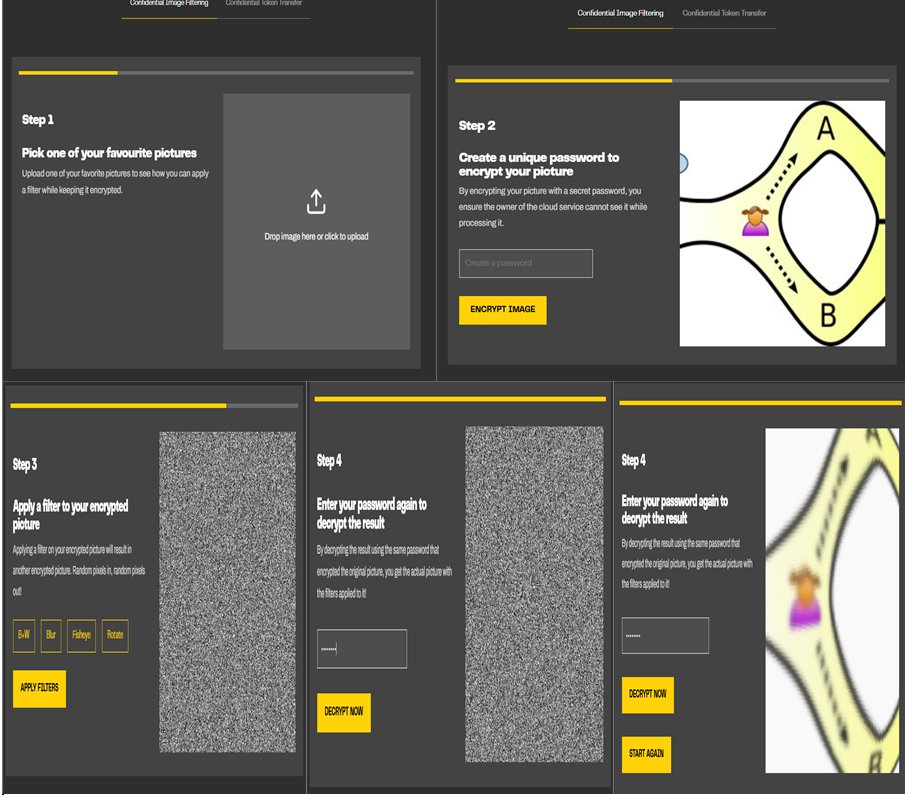905x795 pixels.
Task: Click password field beside the noise image in Step 4
Action: [x=362, y=649]
